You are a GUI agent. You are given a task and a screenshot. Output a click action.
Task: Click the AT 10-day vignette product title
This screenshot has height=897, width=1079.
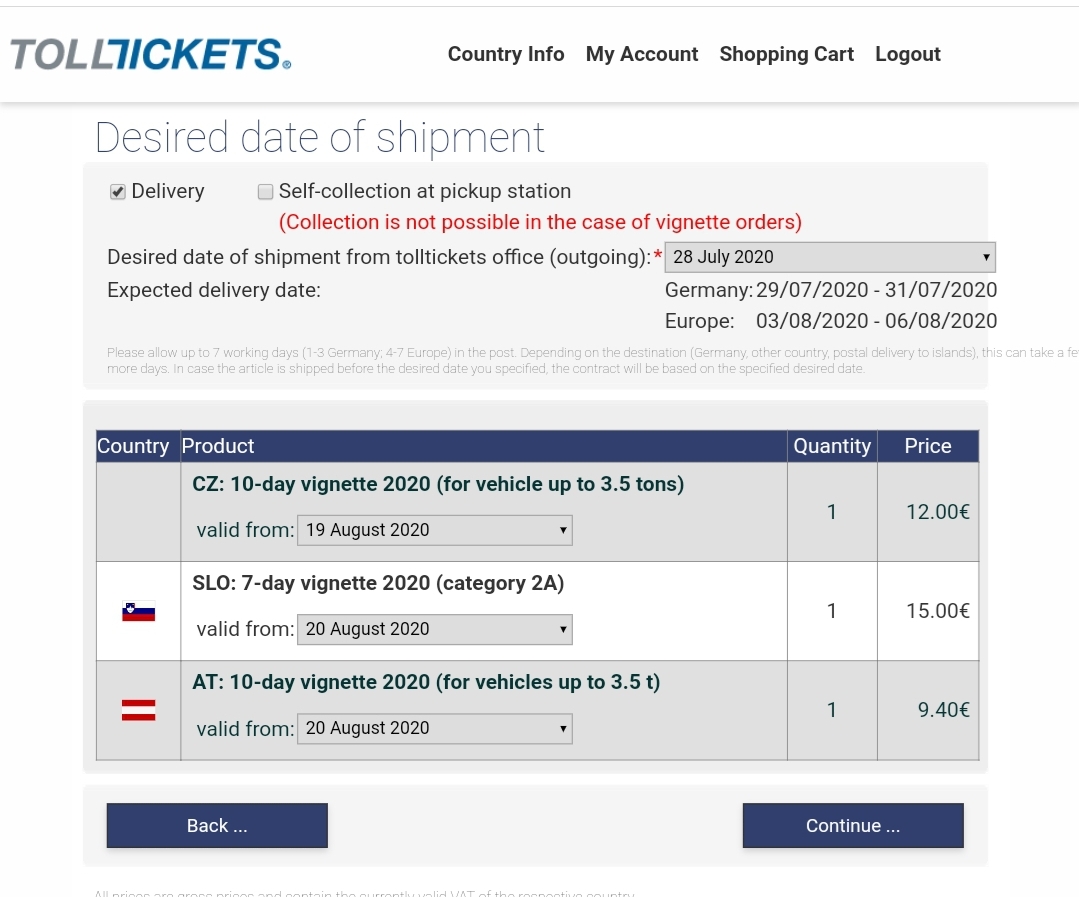tap(426, 682)
